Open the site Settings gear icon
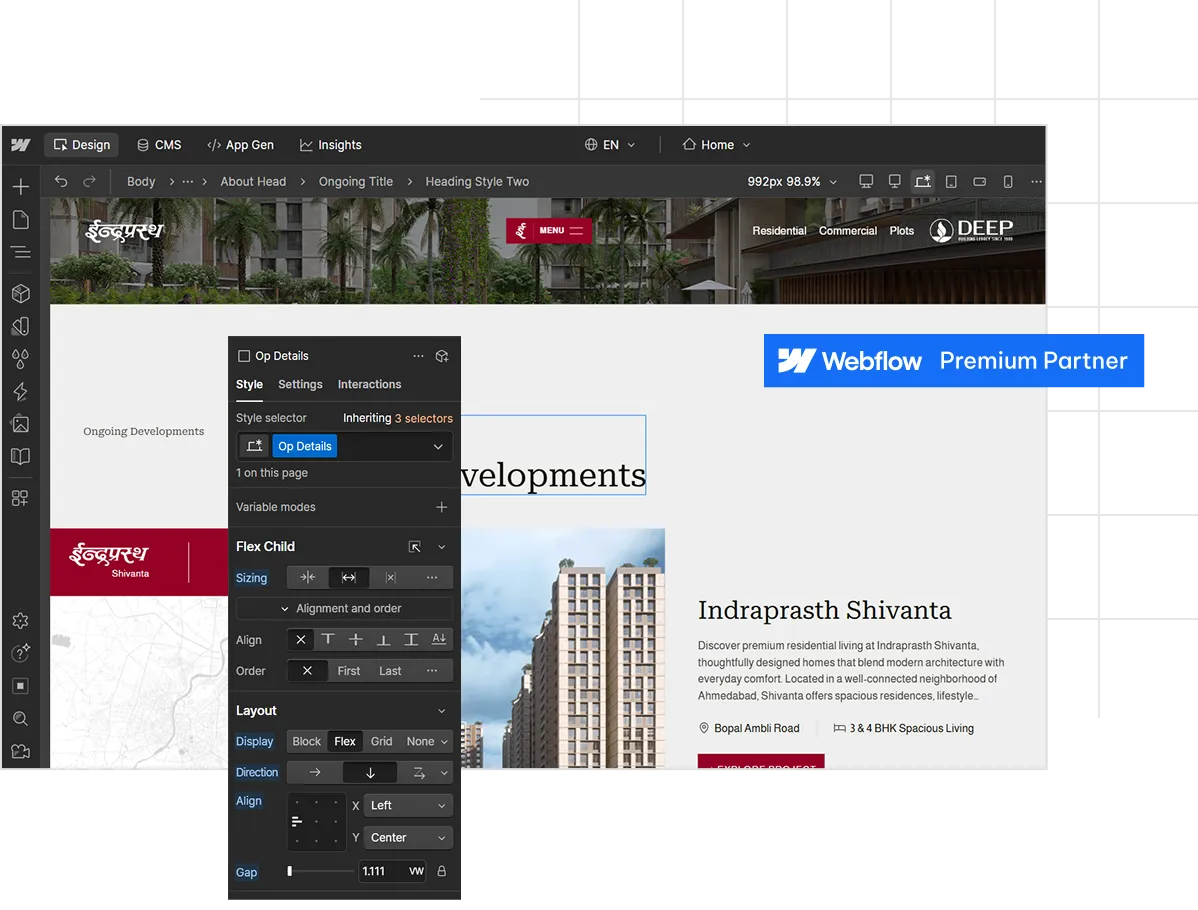The image size is (1198, 910). [x=21, y=620]
